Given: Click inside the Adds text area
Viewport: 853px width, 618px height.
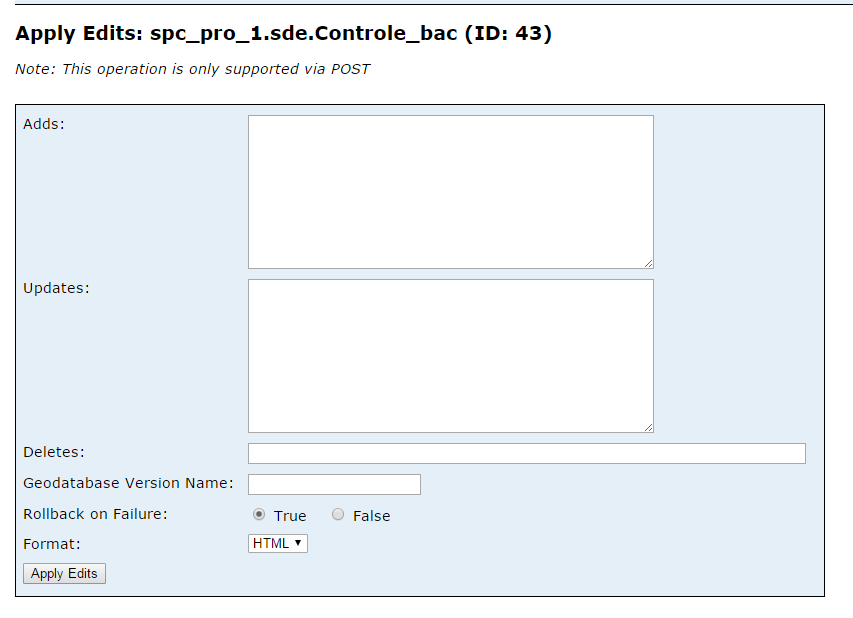Looking at the screenshot, I should pyautogui.click(x=450, y=192).
